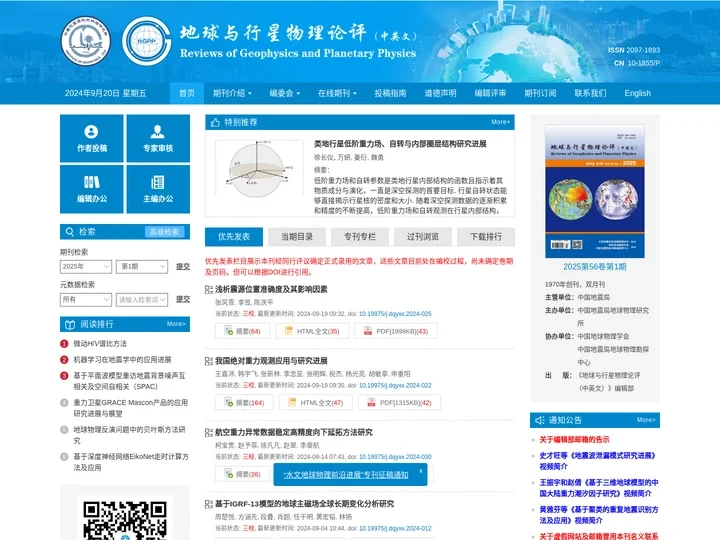The image size is (720, 540).
Task: Click the 请输入检索词 search input
Action: click(x=142, y=299)
